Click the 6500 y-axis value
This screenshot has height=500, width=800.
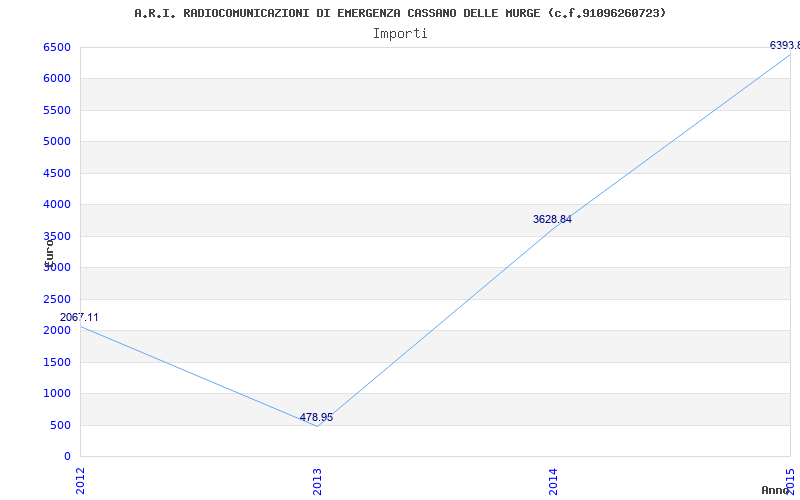click(57, 47)
